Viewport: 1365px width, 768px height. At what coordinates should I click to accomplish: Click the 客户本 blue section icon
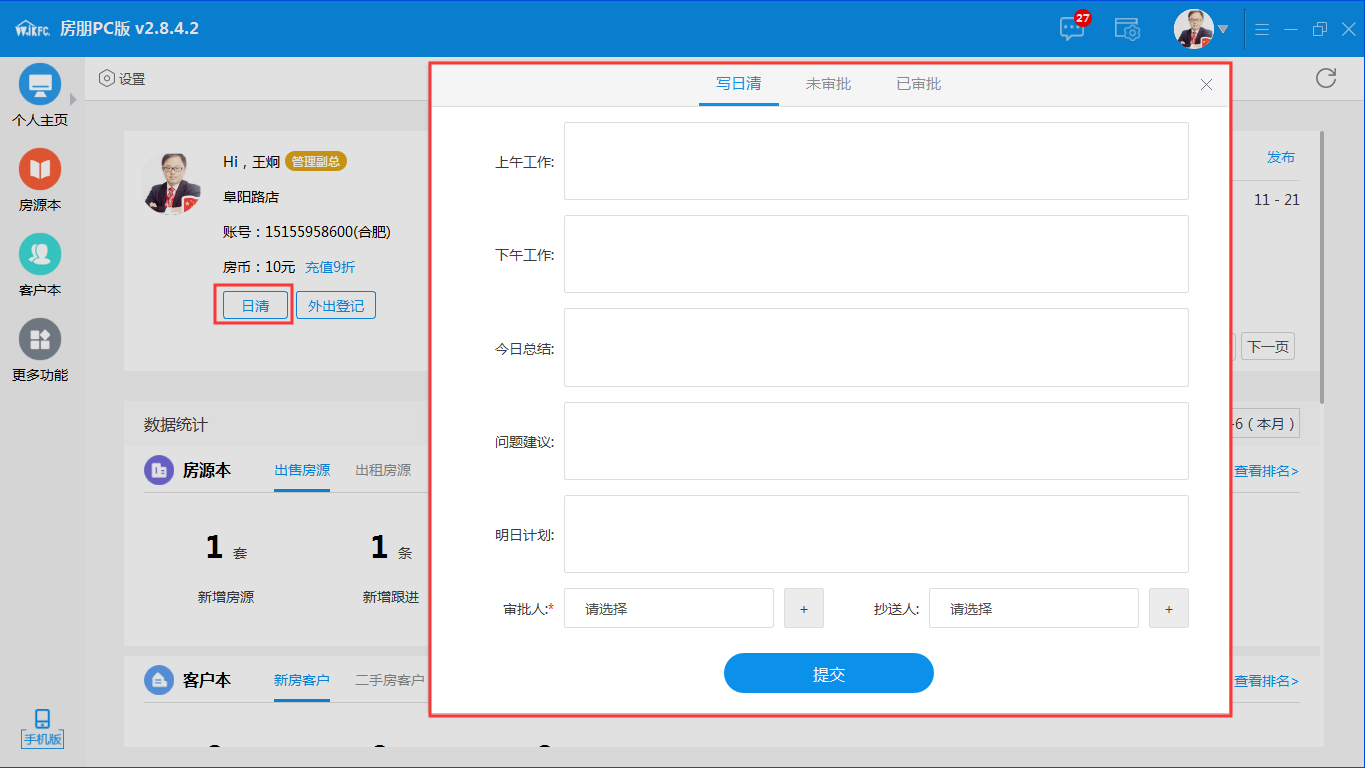159,680
